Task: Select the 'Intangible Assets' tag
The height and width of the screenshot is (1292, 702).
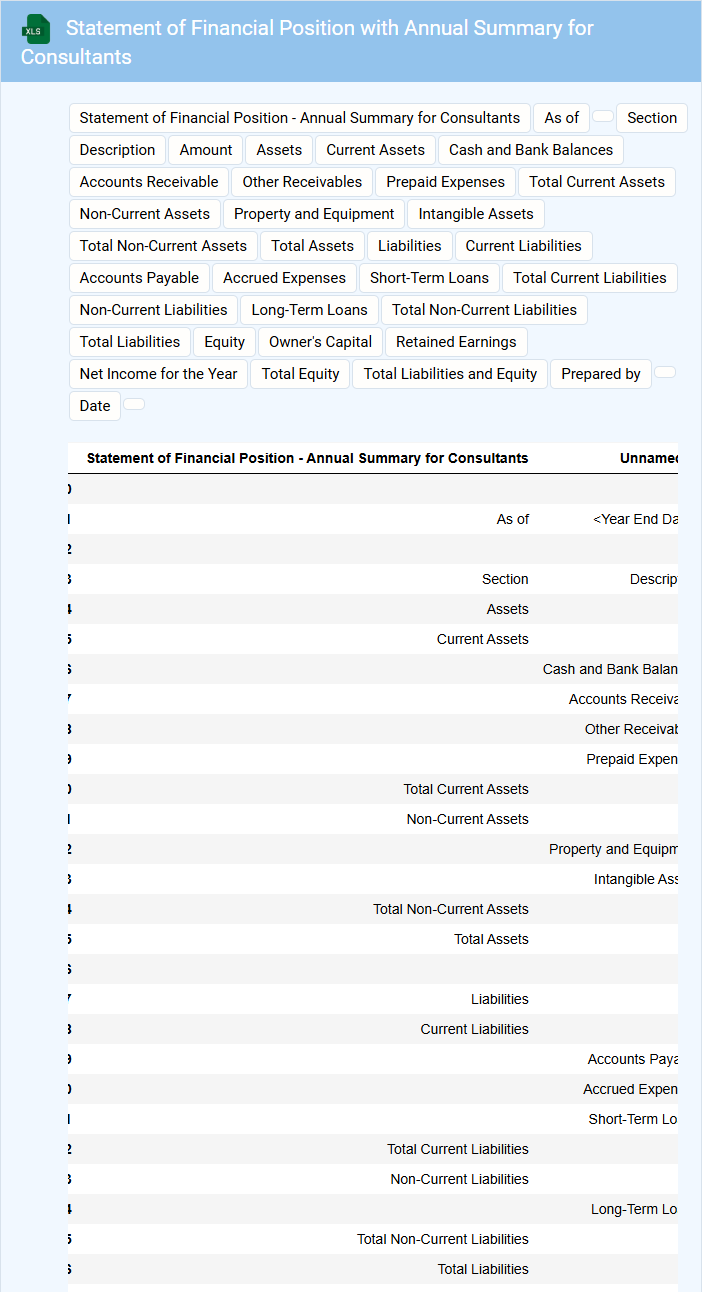Action: [x=475, y=214]
